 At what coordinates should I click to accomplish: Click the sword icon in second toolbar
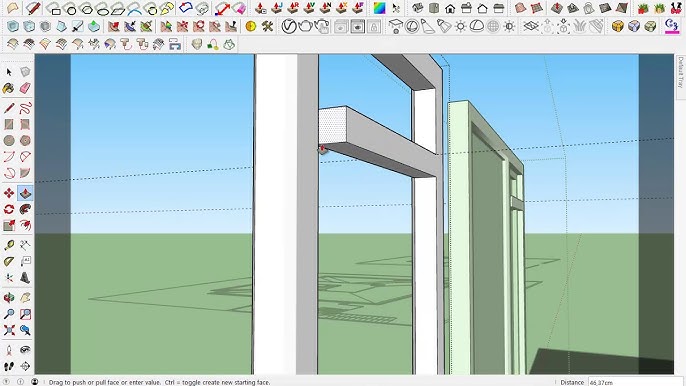77,27
